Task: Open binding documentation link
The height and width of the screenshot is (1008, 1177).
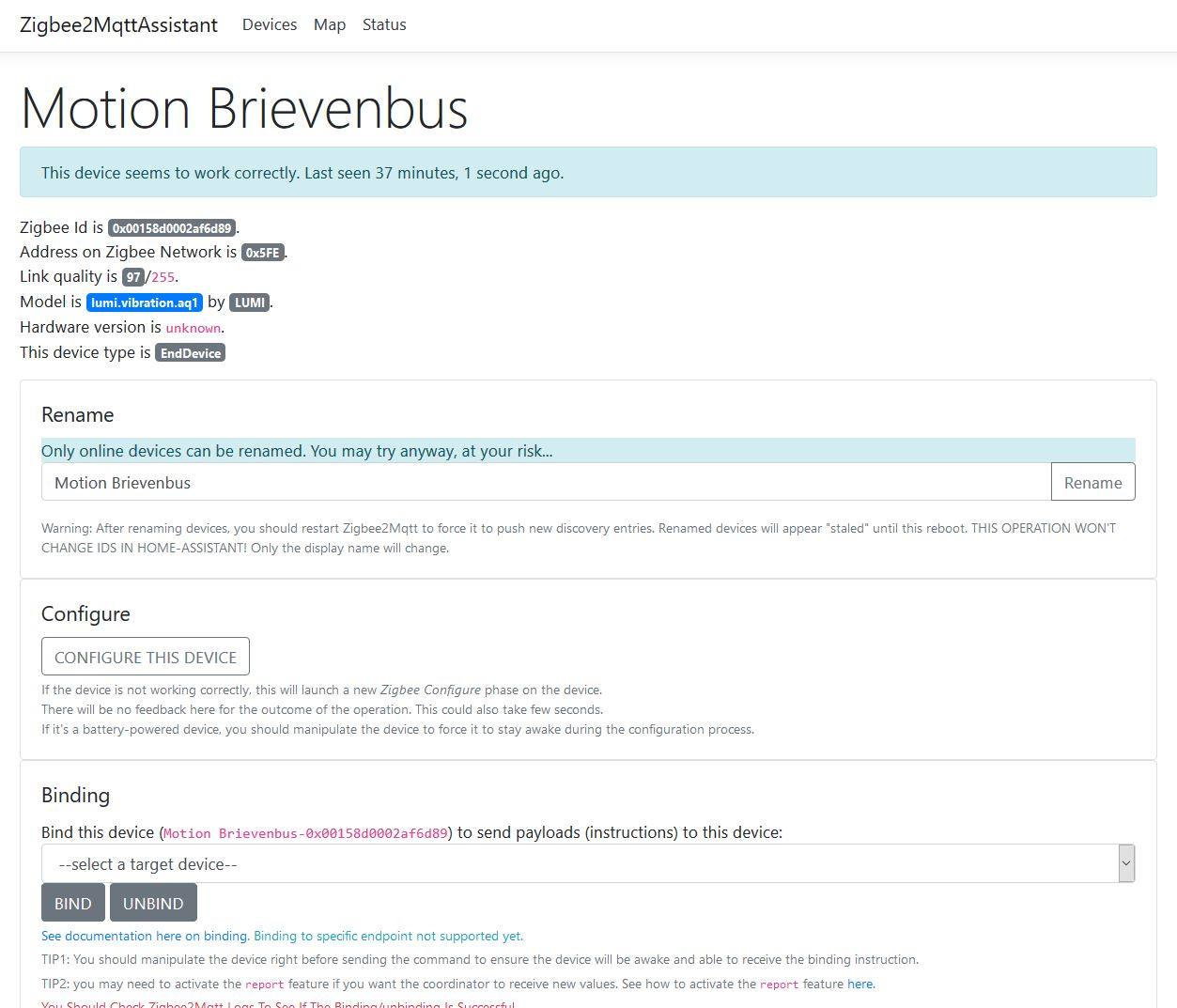Action: click(x=145, y=936)
